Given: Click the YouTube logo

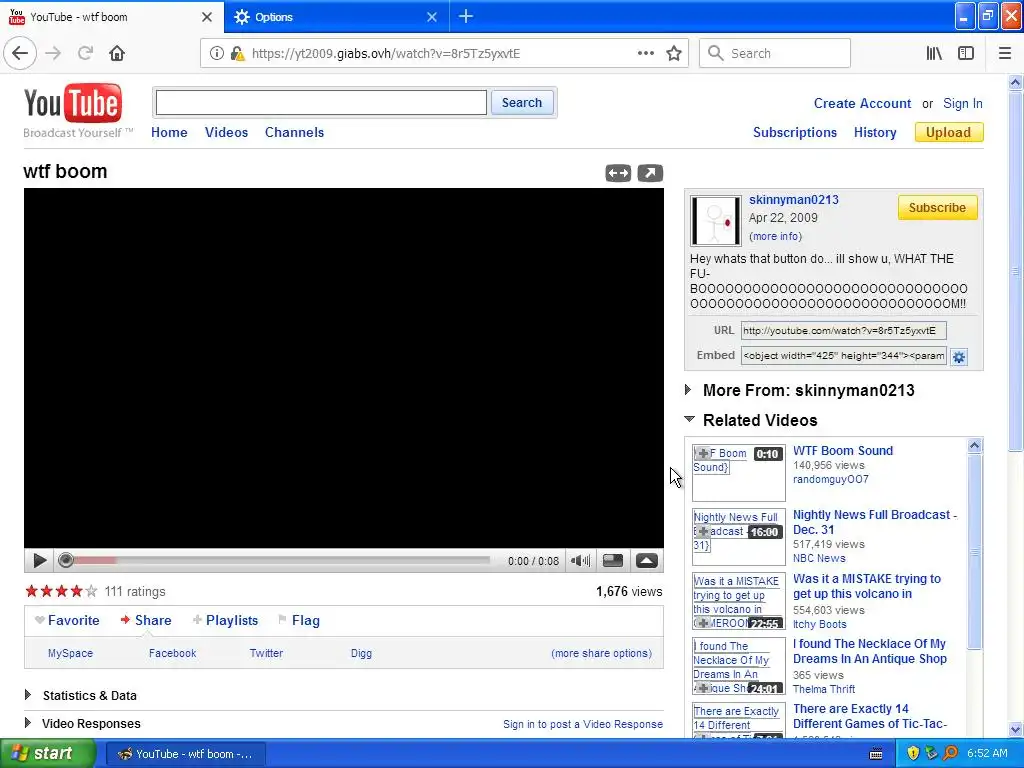Looking at the screenshot, I should [x=72, y=103].
